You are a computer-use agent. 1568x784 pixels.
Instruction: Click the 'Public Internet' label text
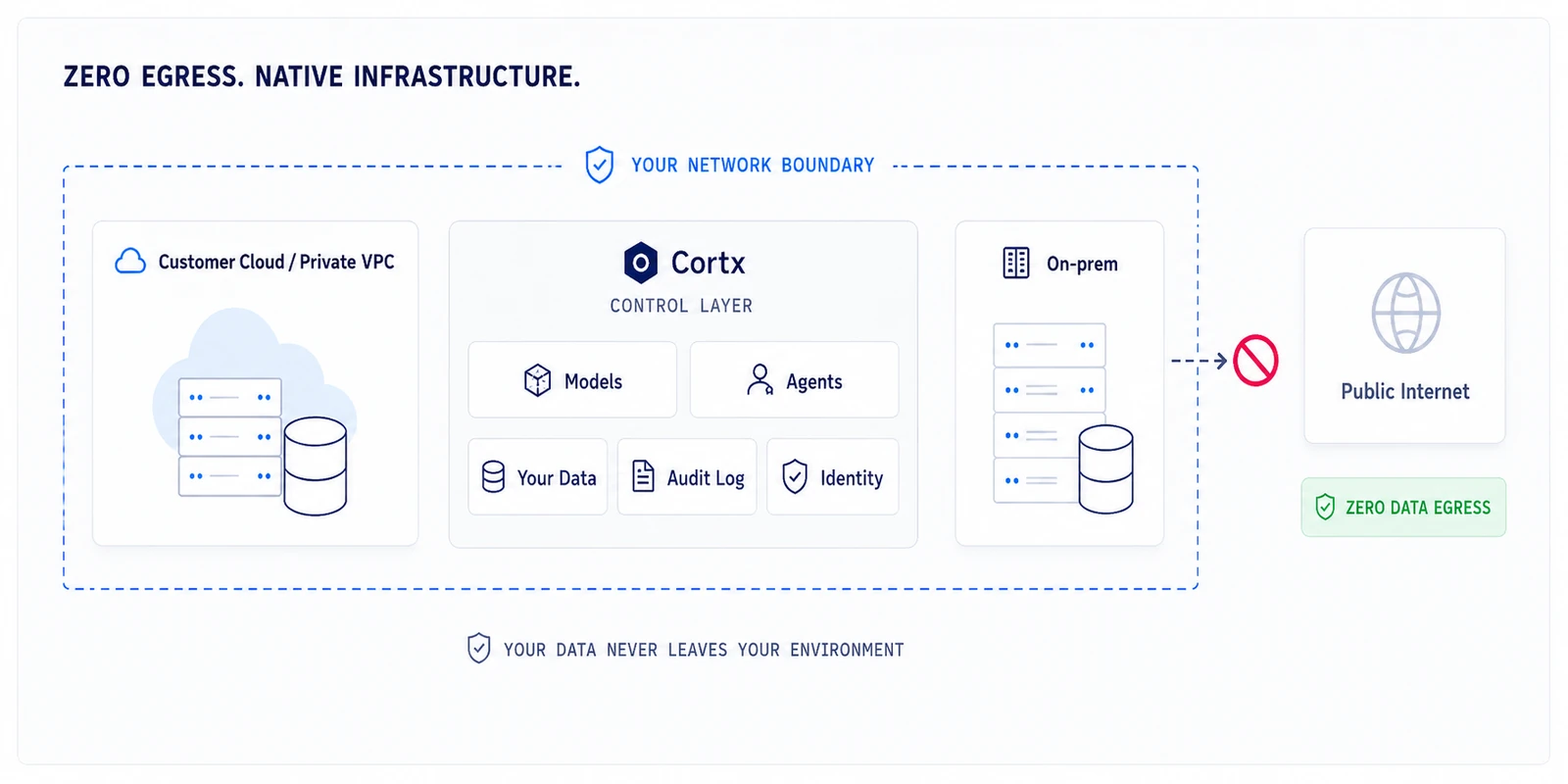point(1405,391)
